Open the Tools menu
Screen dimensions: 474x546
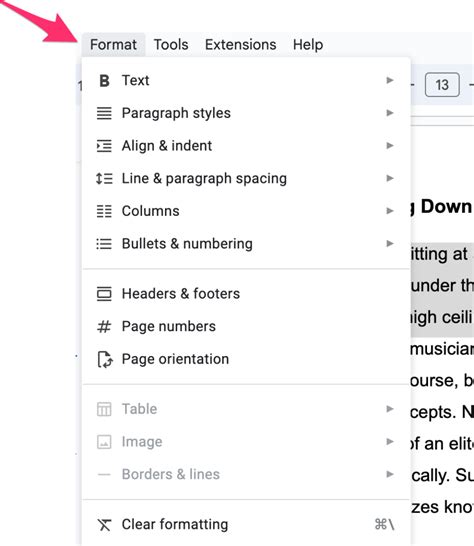[171, 45]
